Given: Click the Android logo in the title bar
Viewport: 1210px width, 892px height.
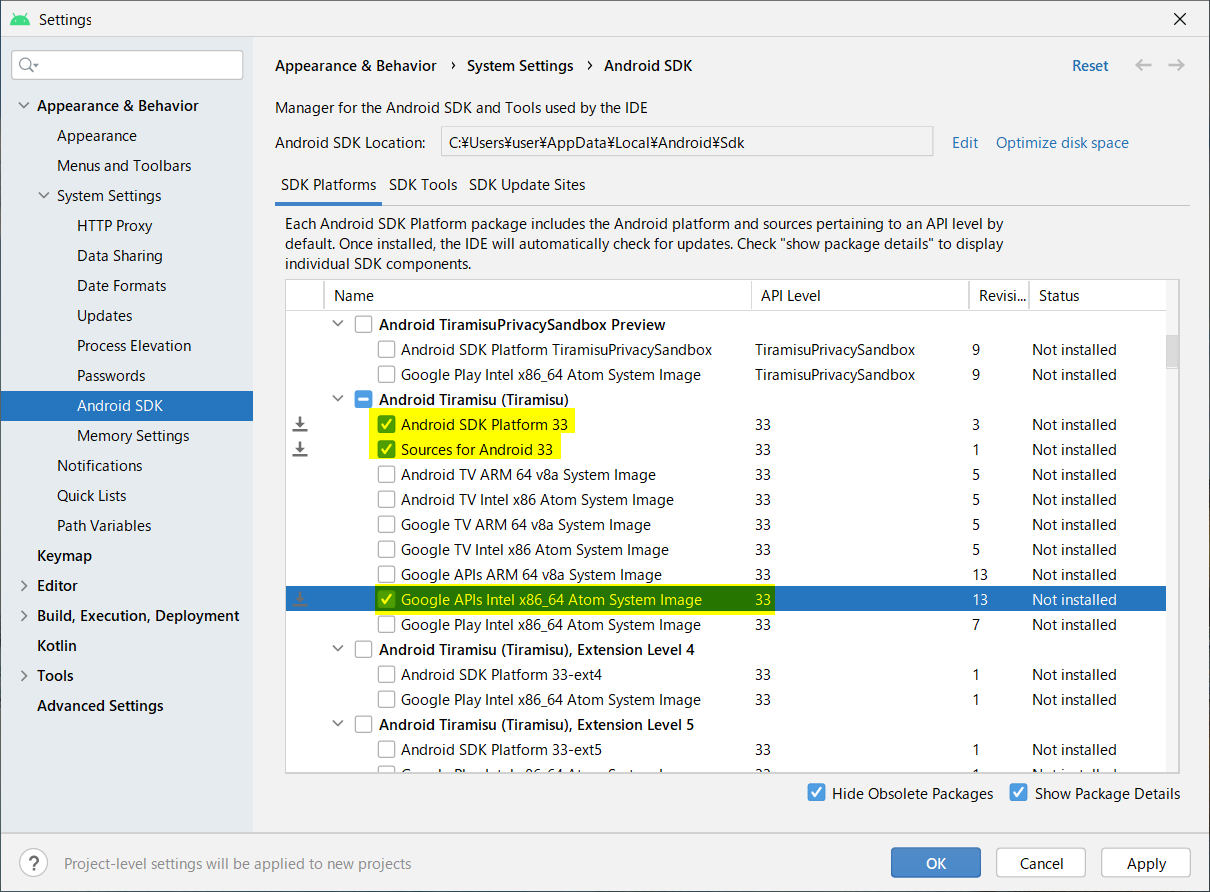Looking at the screenshot, I should click(x=19, y=18).
